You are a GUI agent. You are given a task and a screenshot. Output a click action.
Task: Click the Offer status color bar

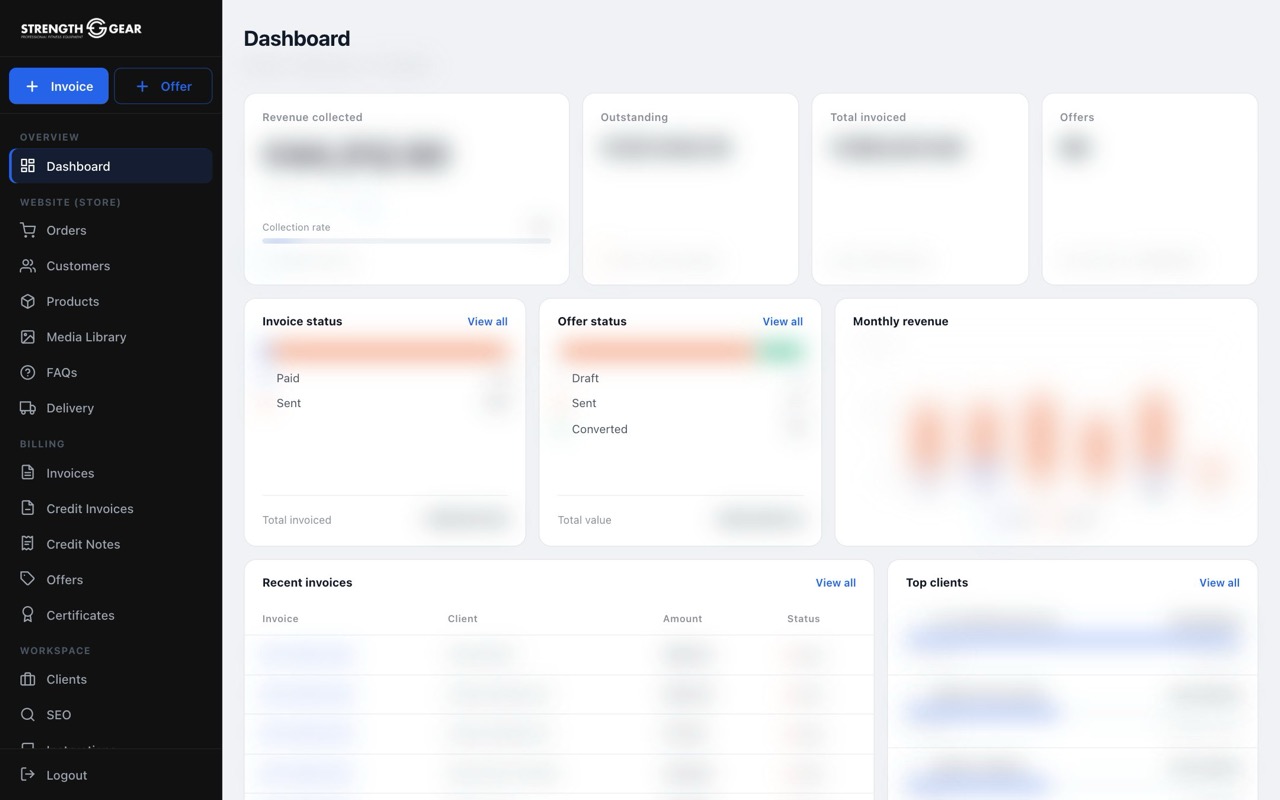[x=680, y=351]
